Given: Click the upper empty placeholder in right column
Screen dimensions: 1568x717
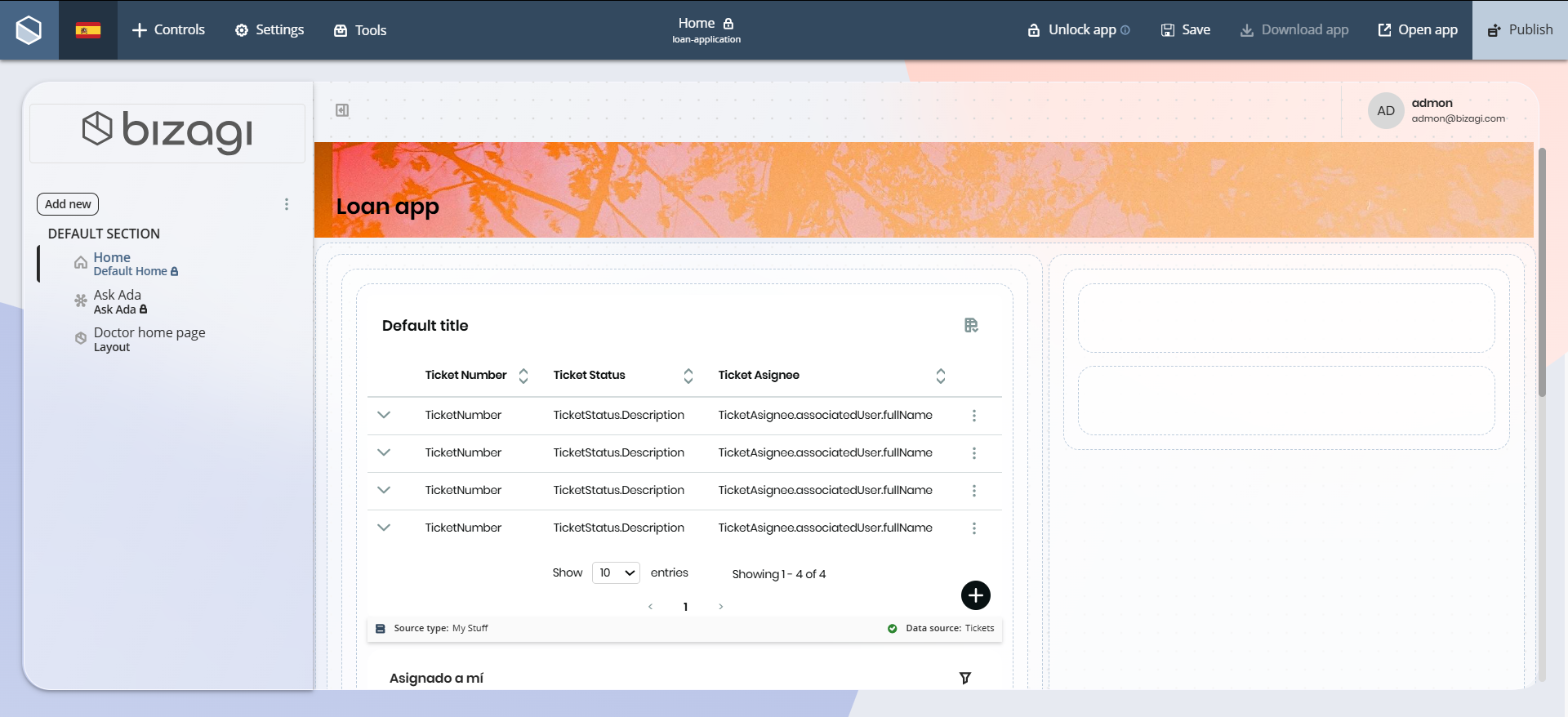Looking at the screenshot, I should pyautogui.click(x=1286, y=318).
